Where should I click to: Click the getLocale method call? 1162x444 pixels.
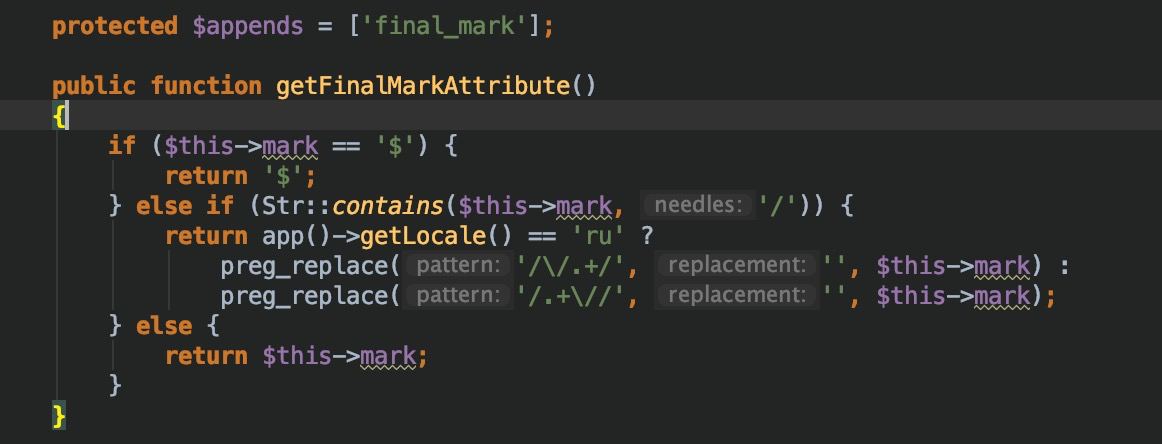point(423,236)
